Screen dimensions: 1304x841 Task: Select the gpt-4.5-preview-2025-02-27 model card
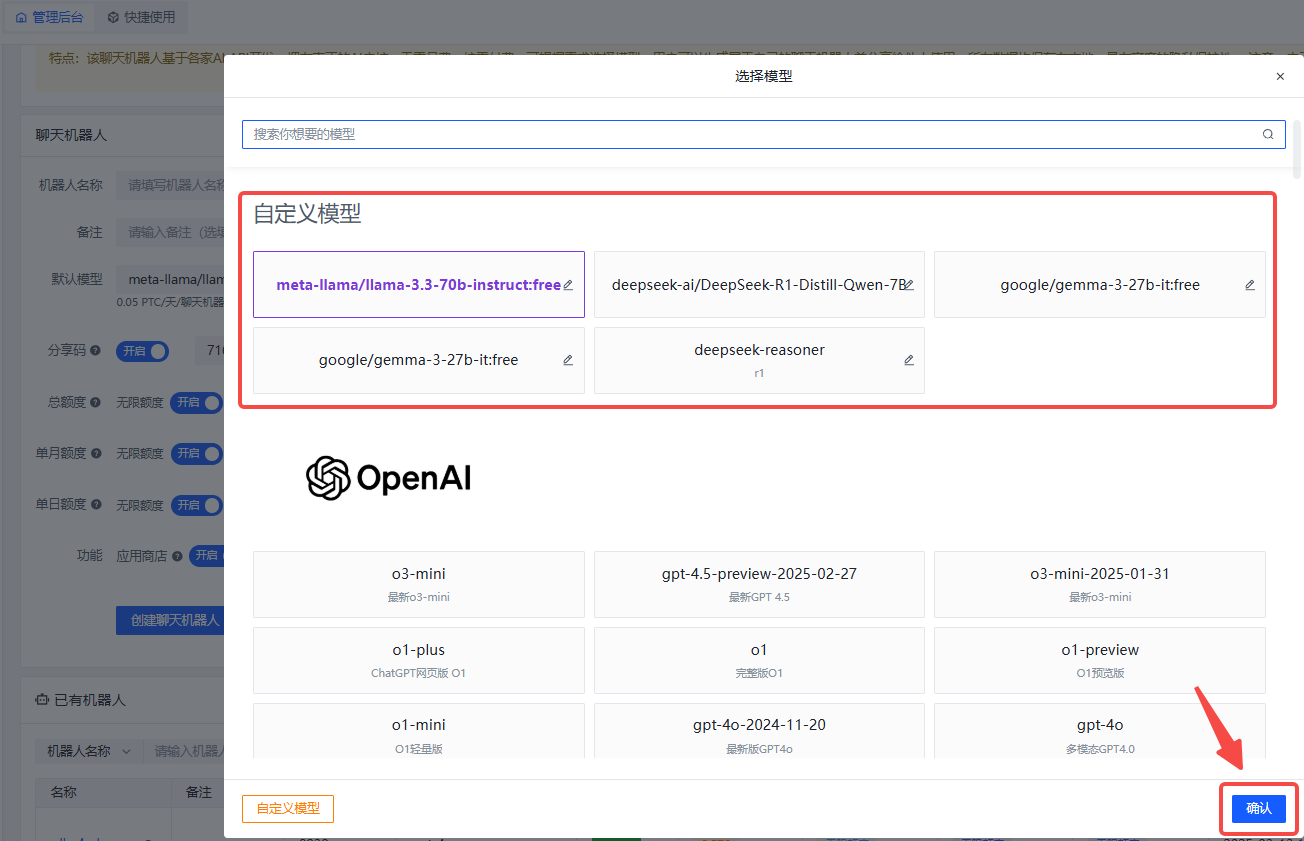(759, 583)
